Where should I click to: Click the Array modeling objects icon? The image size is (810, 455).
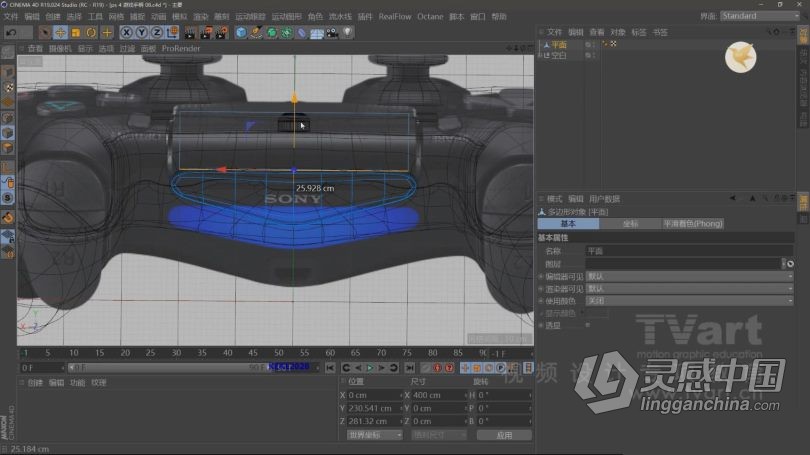(287, 33)
